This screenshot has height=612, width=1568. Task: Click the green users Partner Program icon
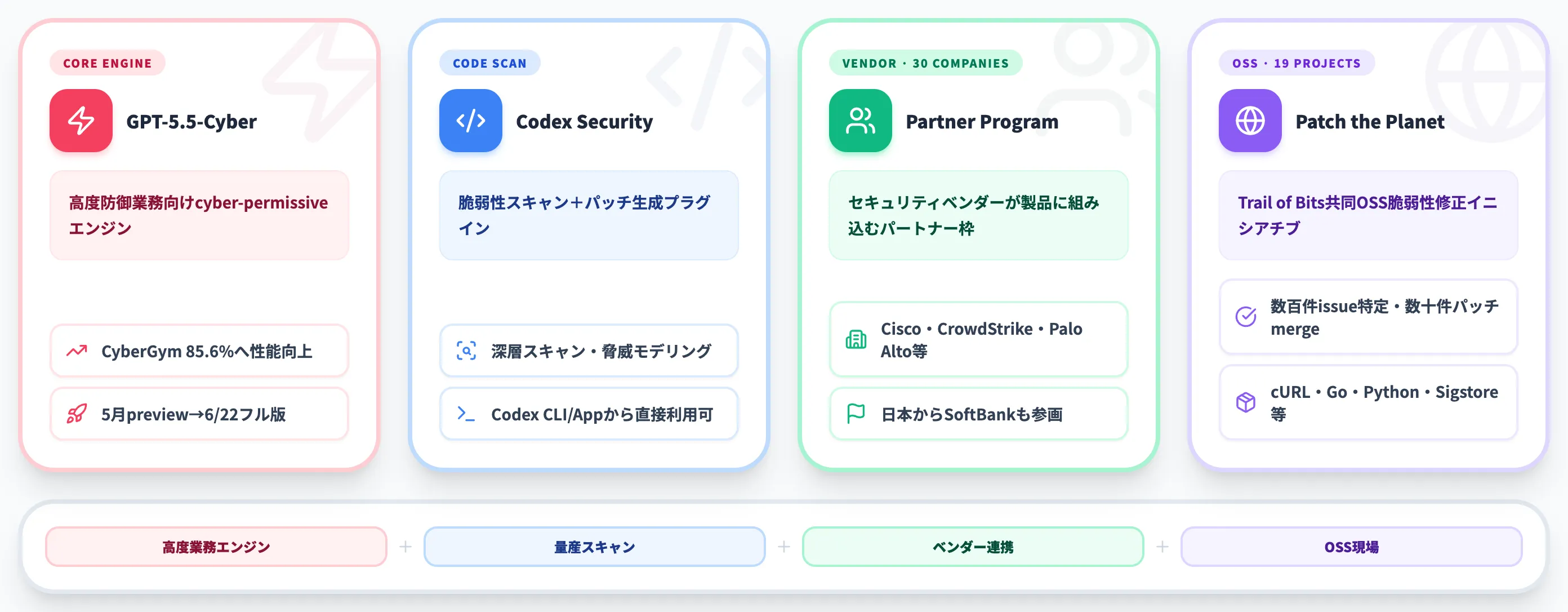860,121
